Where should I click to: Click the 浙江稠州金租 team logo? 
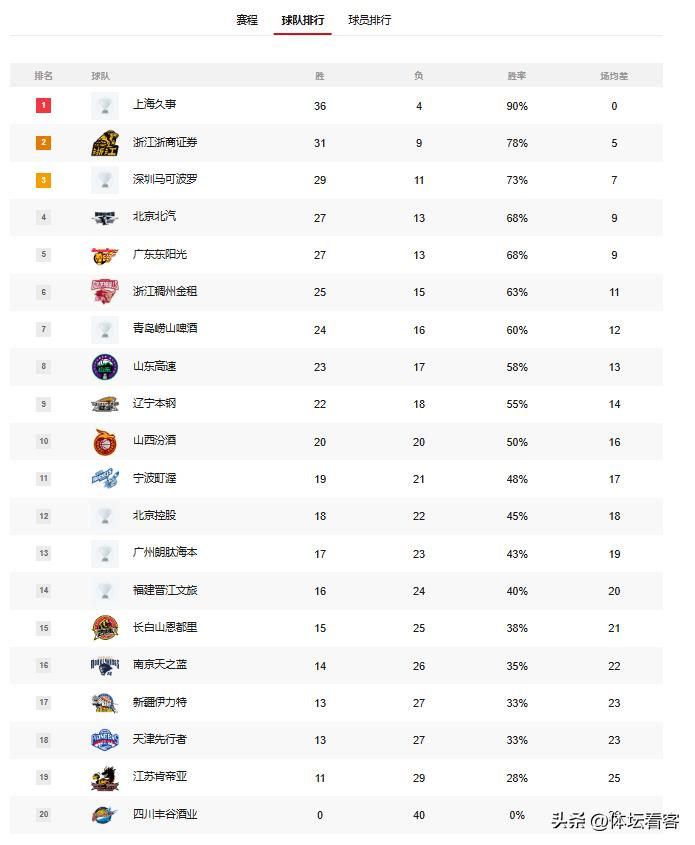click(x=105, y=292)
